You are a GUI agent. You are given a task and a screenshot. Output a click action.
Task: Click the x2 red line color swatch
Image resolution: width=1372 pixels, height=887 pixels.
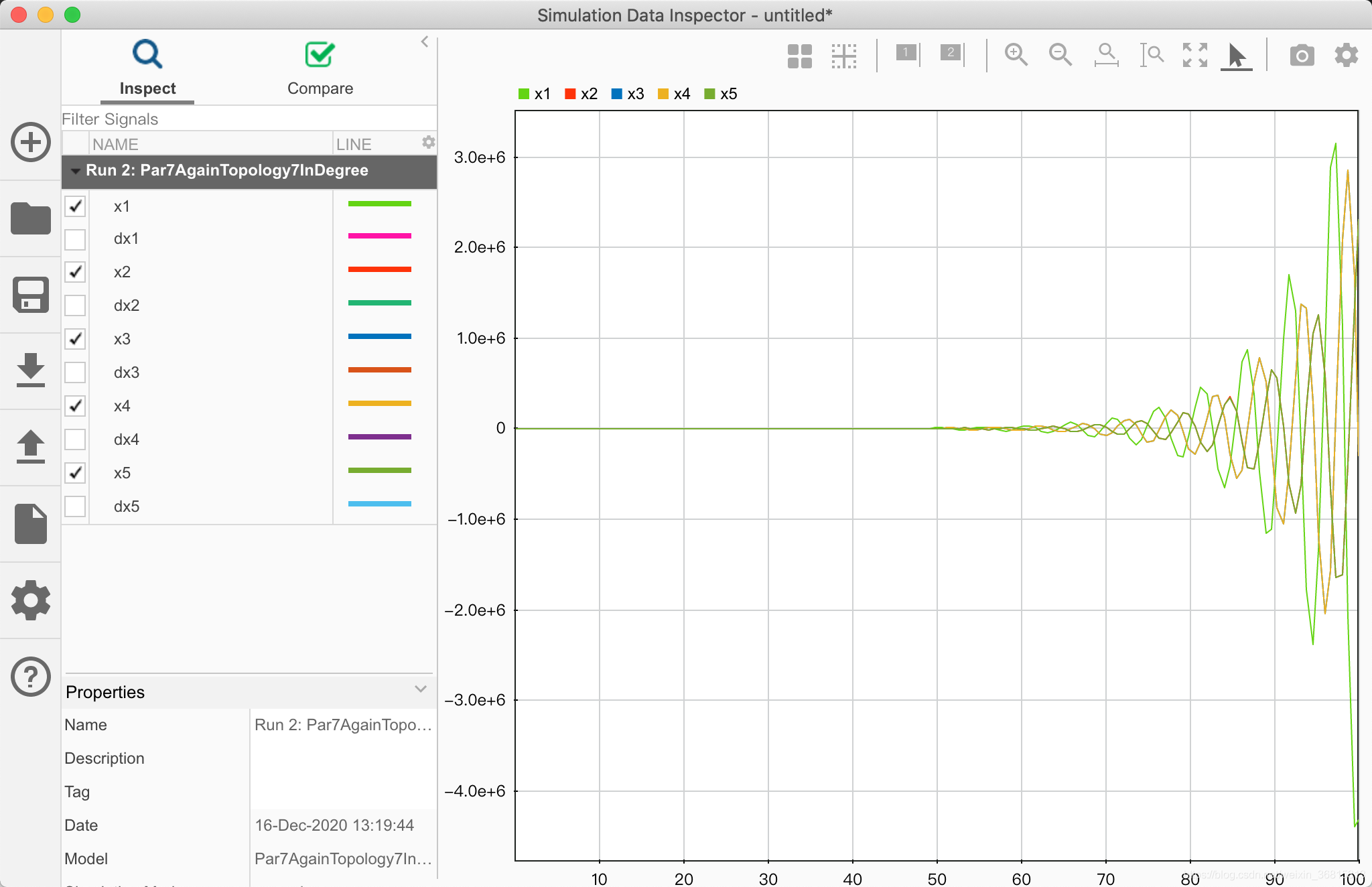click(x=379, y=270)
